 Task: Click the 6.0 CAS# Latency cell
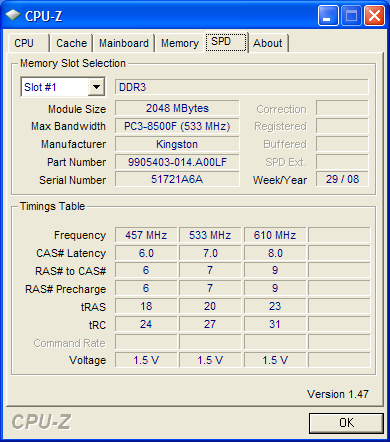[x=146, y=253]
